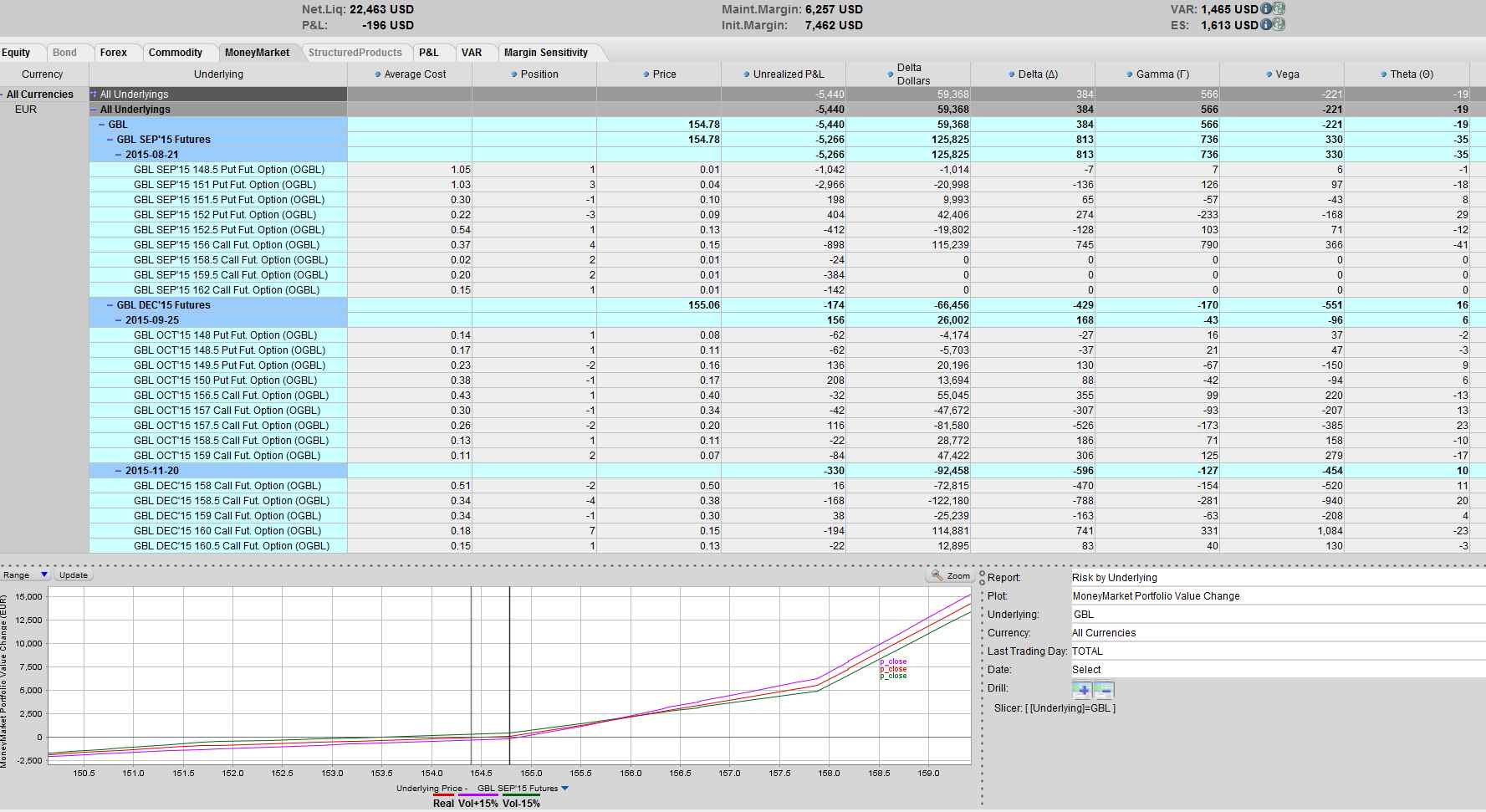Click the Drill minus icon

(x=1104, y=690)
